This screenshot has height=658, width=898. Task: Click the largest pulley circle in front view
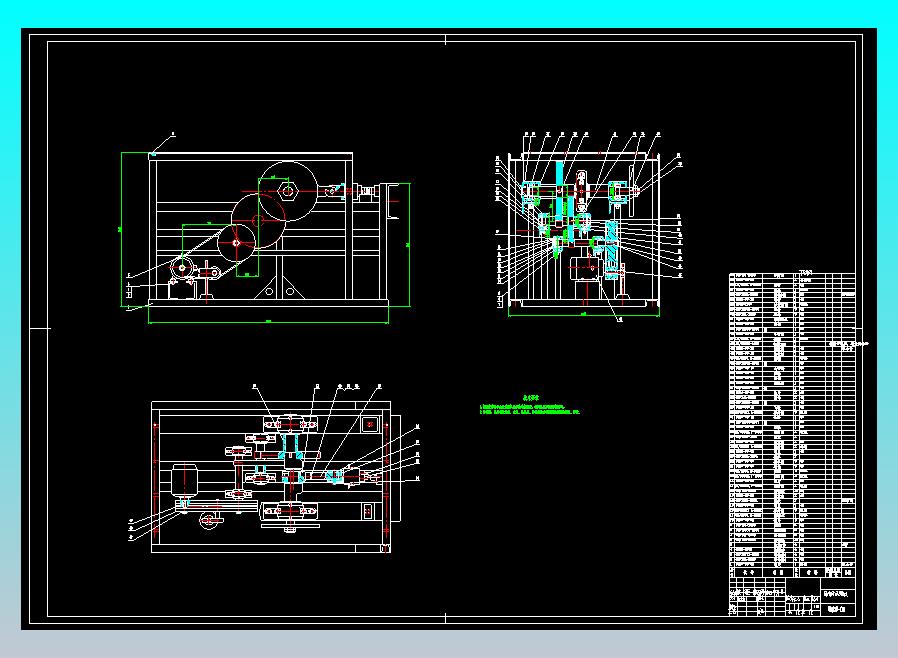coord(288,191)
